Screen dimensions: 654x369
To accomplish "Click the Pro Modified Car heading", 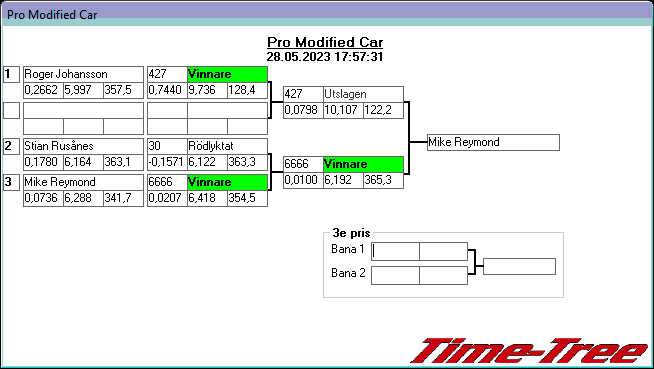I will point(325,42).
